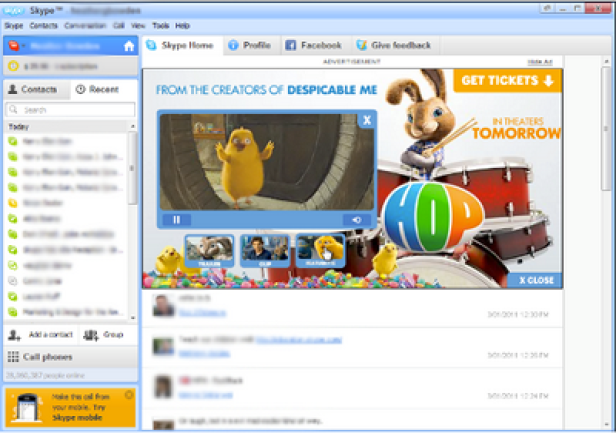Open the Call menu

(119, 26)
